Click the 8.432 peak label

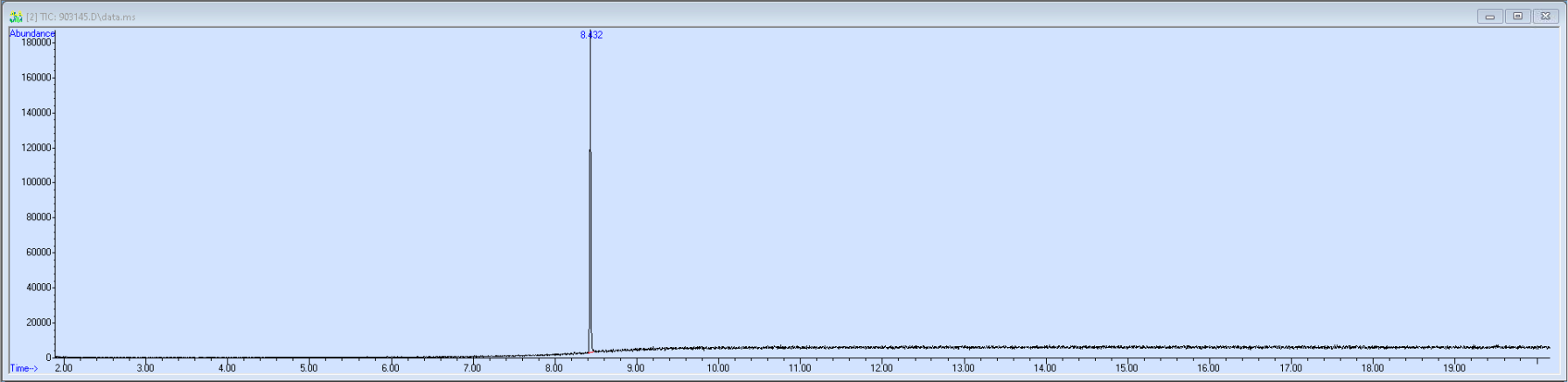591,35
